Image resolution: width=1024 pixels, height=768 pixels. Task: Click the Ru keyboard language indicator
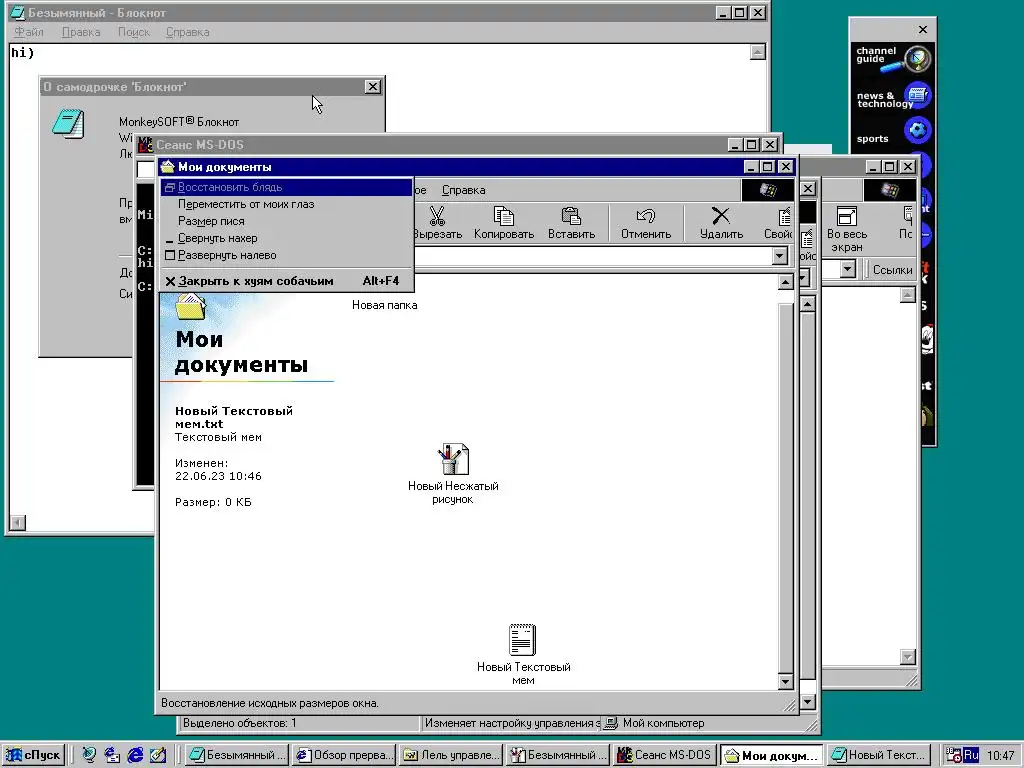coord(971,755)
